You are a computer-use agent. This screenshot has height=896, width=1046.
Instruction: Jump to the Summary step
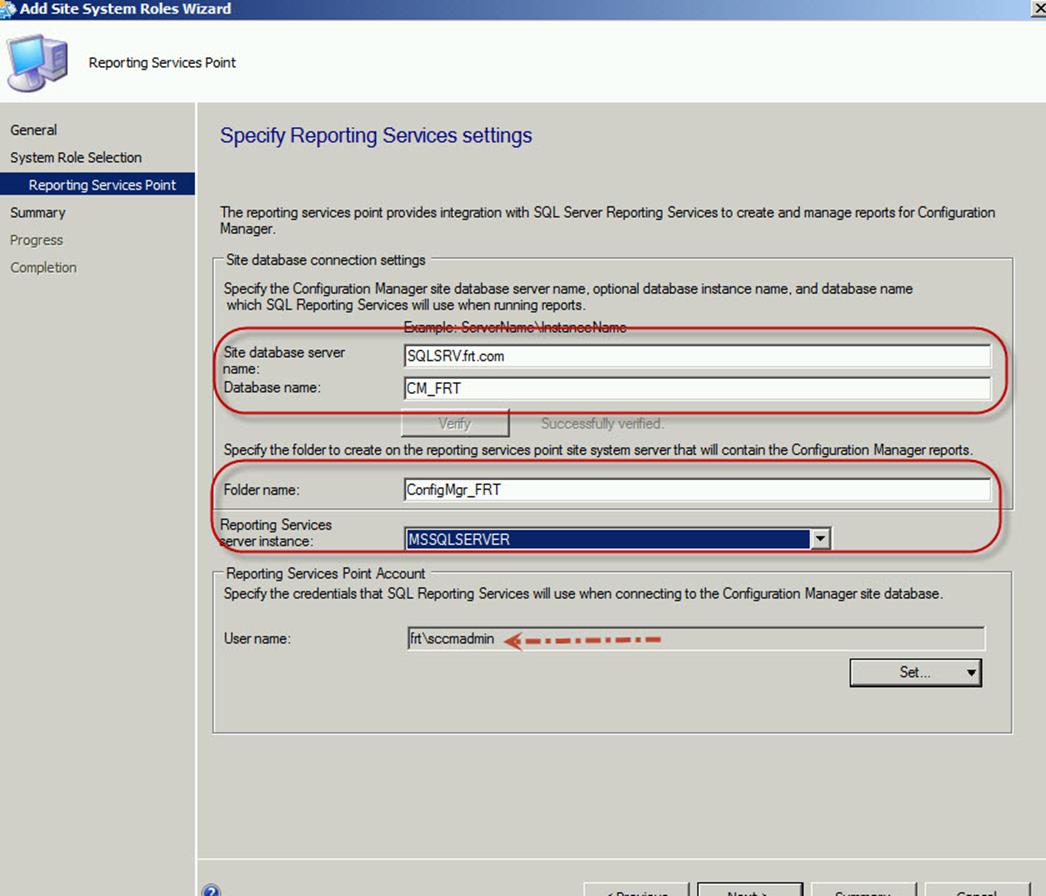pyautogui.click(x=37, y=212)
